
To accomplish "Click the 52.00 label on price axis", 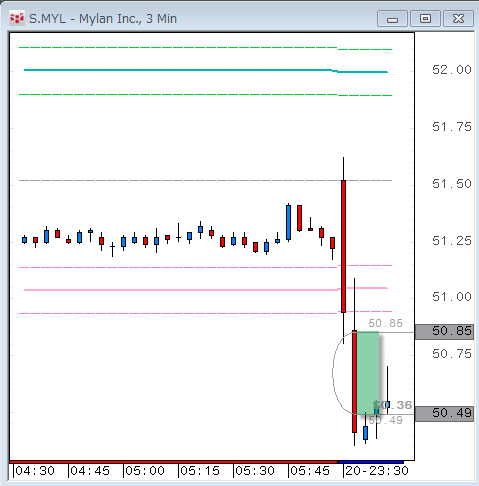I will pos(452,70).
